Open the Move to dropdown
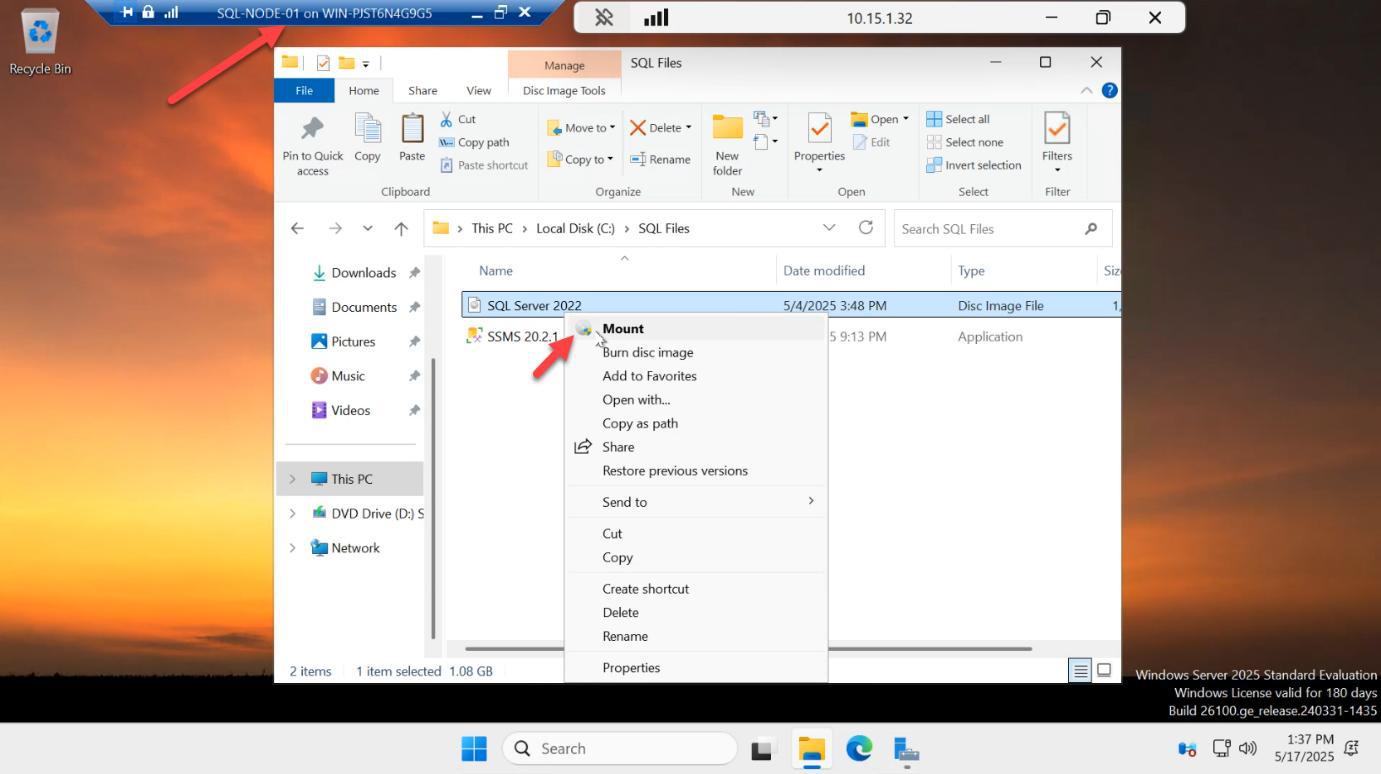1381x774 pixels. pyautogui.click(x=581, y=128)
